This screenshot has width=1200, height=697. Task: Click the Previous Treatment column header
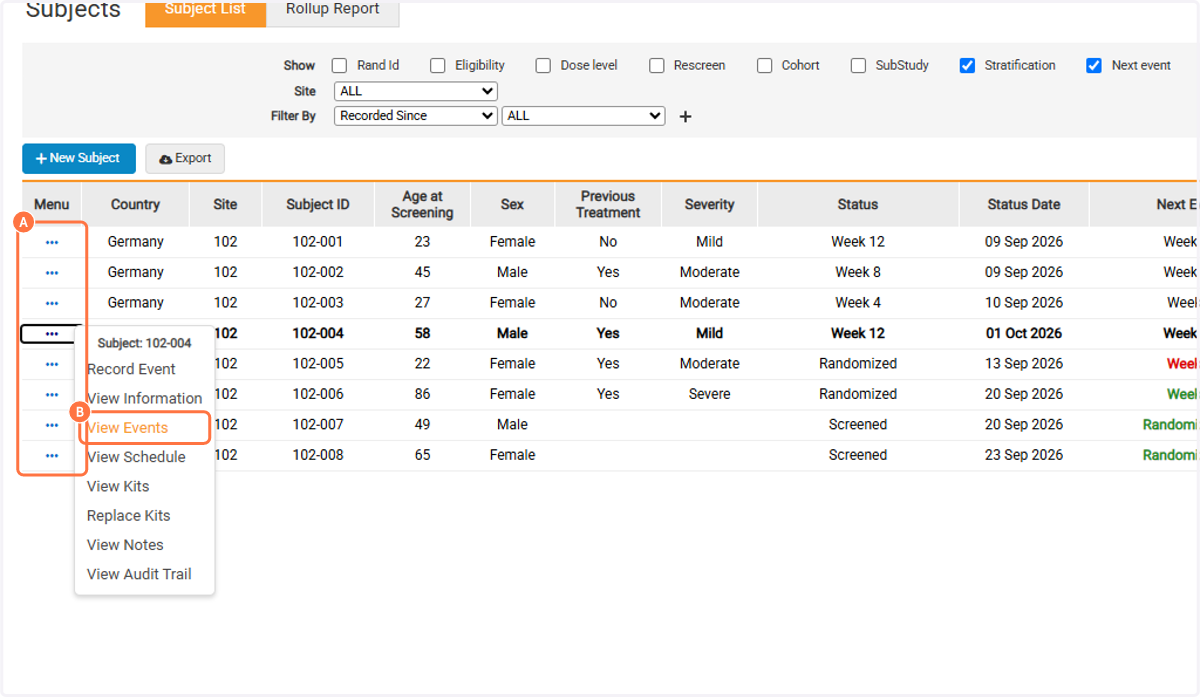click(x=608, y=205)
